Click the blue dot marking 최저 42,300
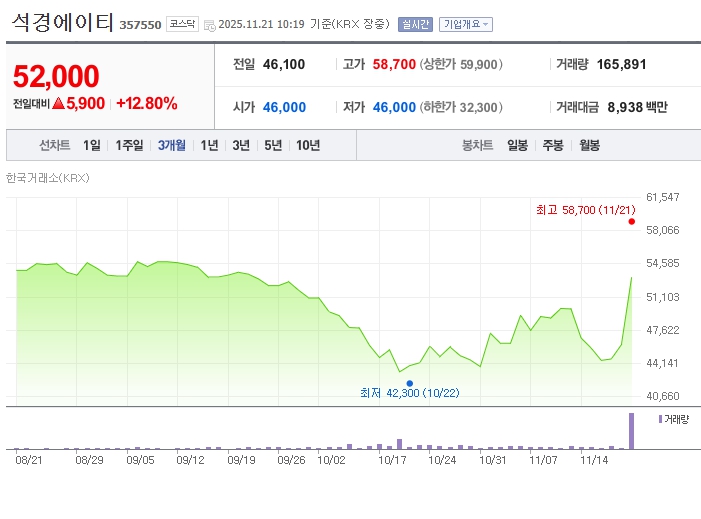The width and height of the screenshot is (701, 519). [410, 383]
